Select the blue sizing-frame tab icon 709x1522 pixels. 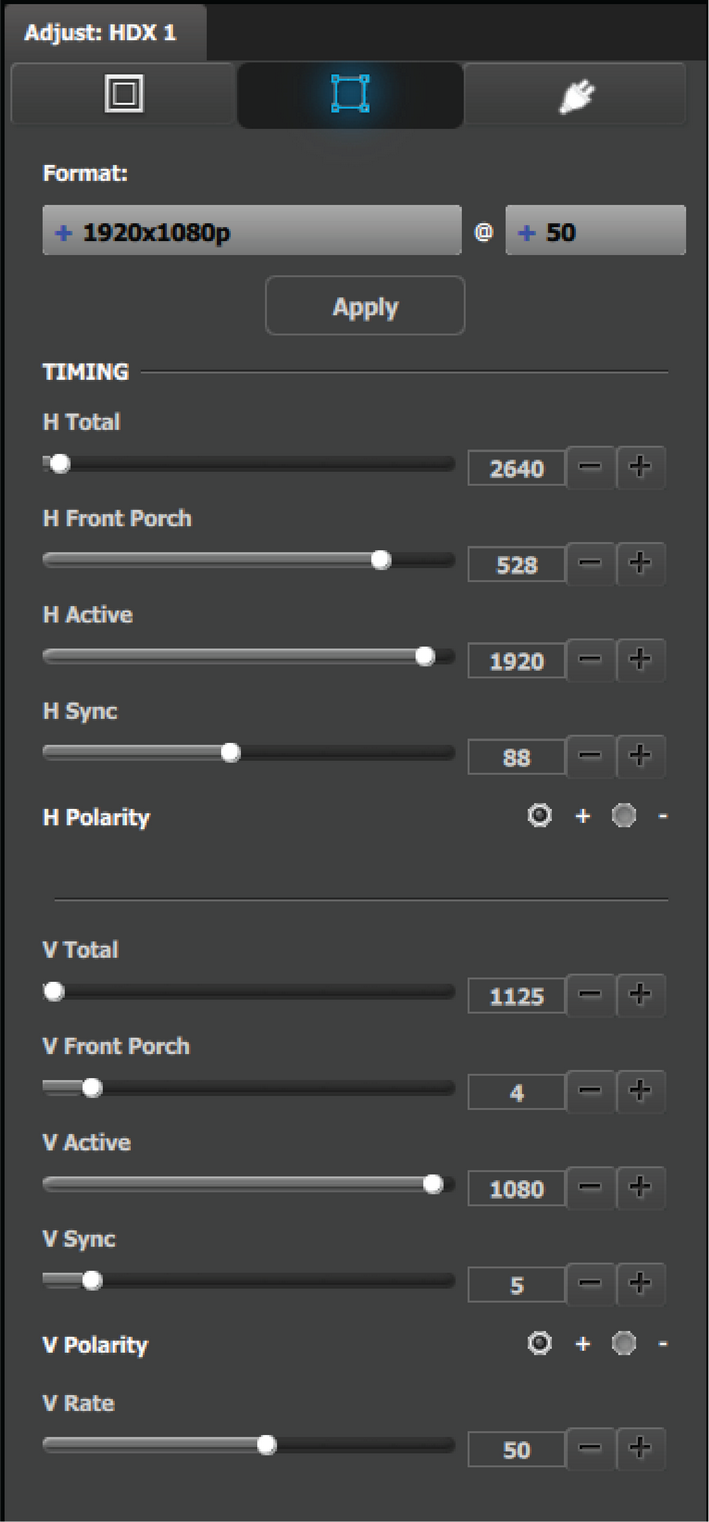(350, 95)
